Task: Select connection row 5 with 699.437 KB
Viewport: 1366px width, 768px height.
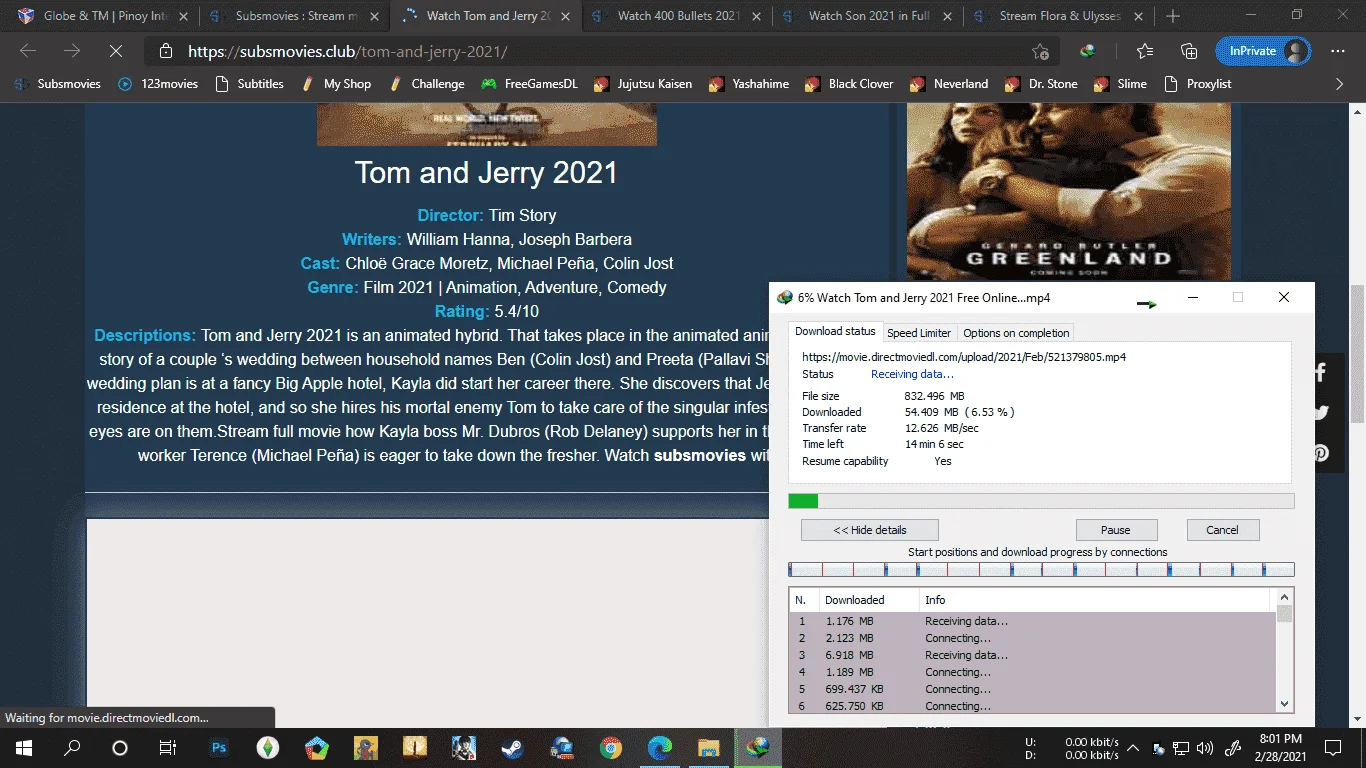Action: (1033, 689)
